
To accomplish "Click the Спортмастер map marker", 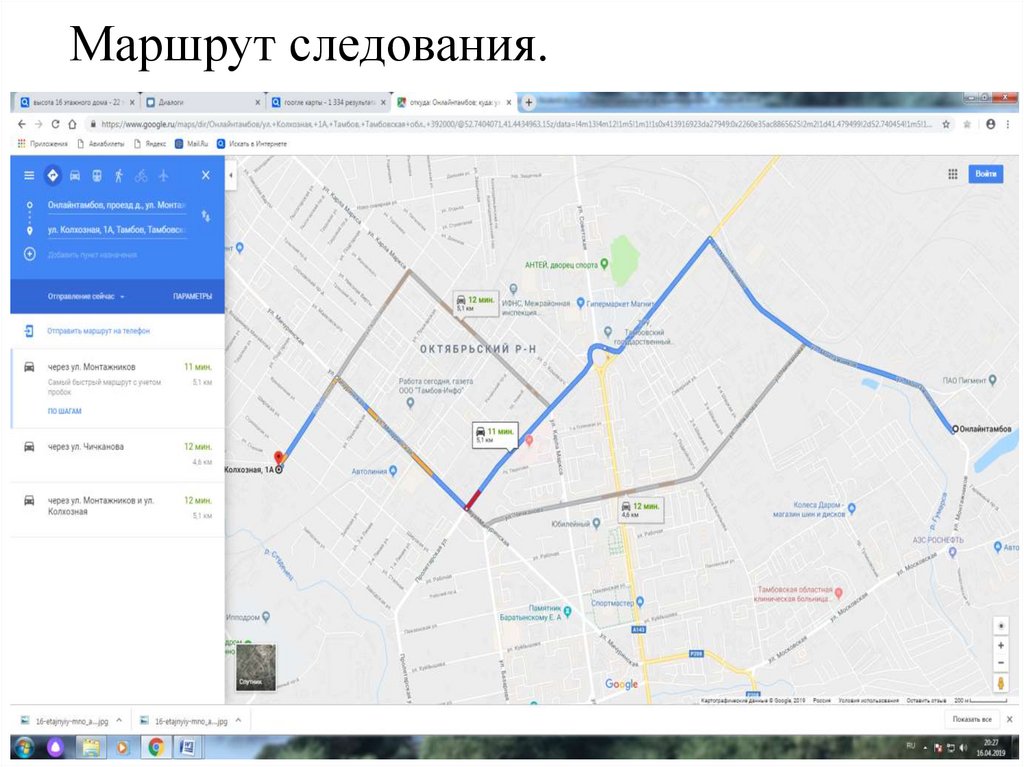I will (x=640, y=602).
